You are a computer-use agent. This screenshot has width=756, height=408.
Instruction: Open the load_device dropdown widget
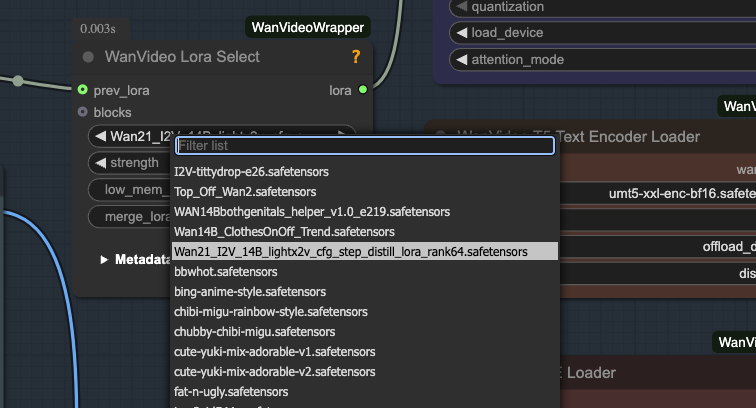[x=603, y=33]
